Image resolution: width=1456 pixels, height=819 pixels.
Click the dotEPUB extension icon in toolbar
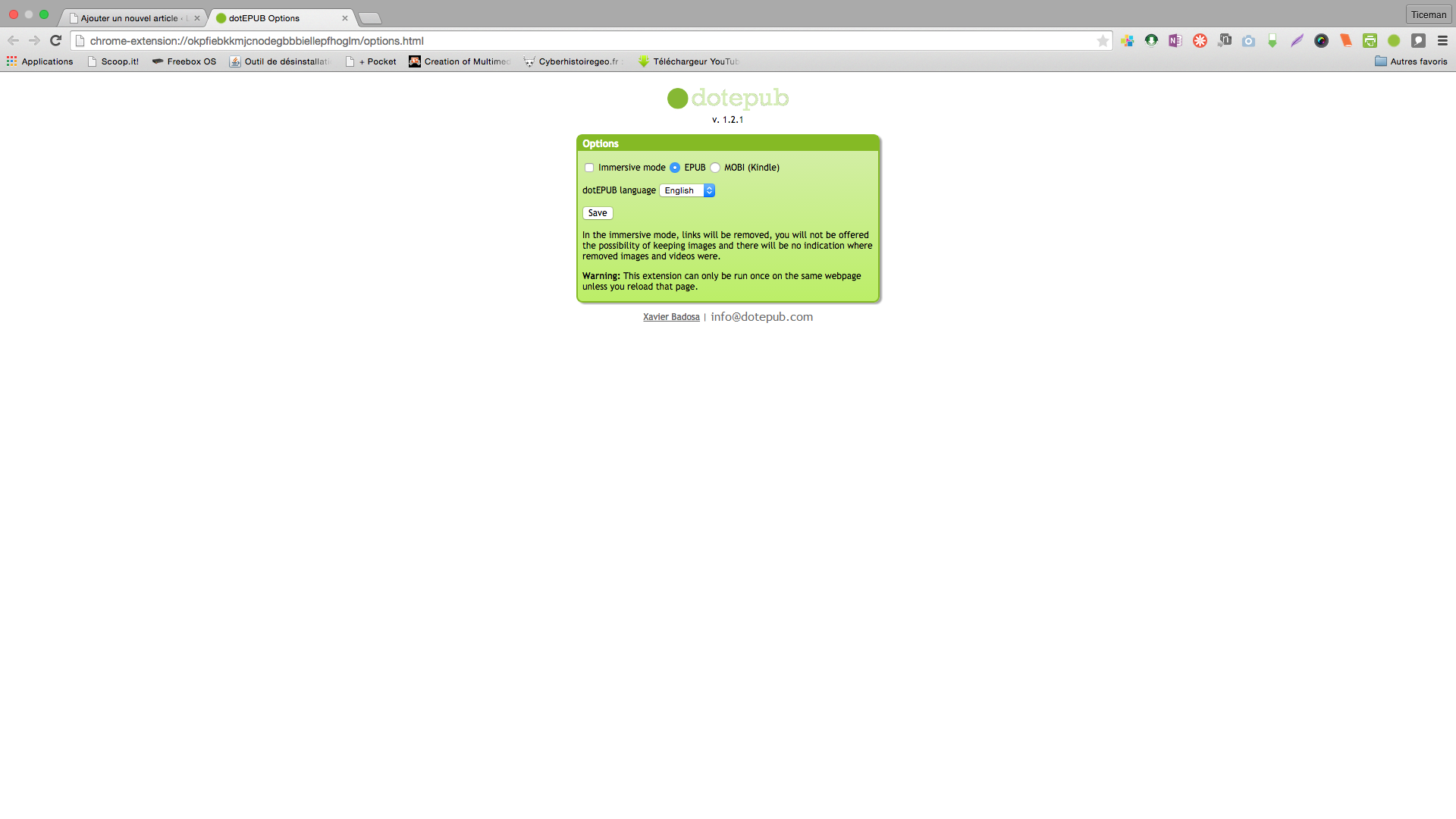1395,41
